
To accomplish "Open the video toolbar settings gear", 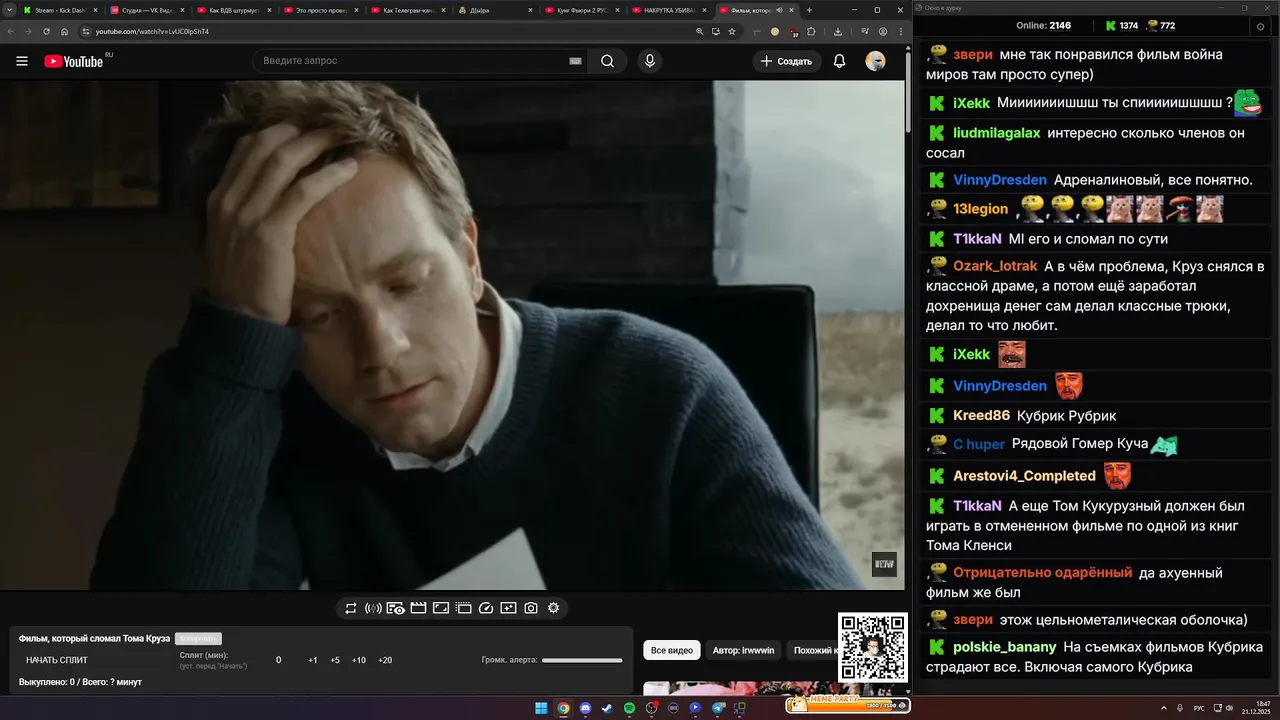I will [x=553, y=608].
